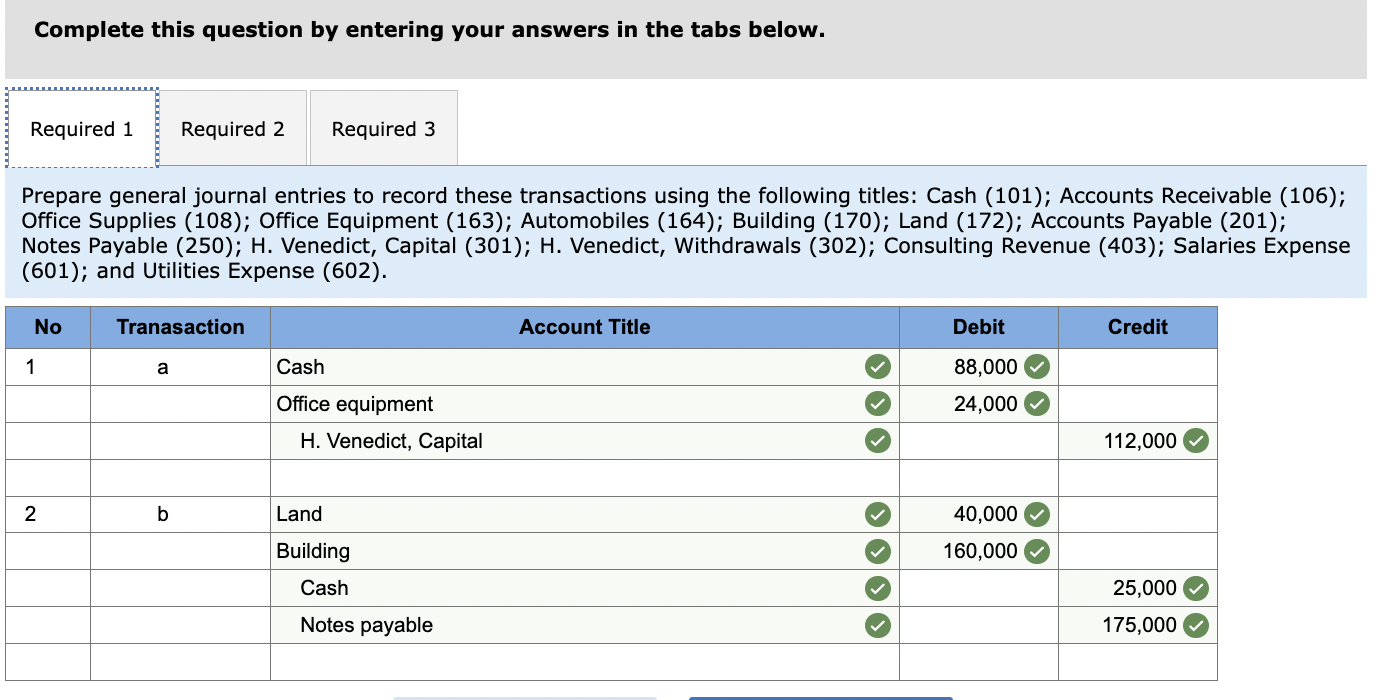Image resolution: width=1374 pixels, height=700 pixels.
Task: Click the checkmark next to the Land account title
Action: 877,514
